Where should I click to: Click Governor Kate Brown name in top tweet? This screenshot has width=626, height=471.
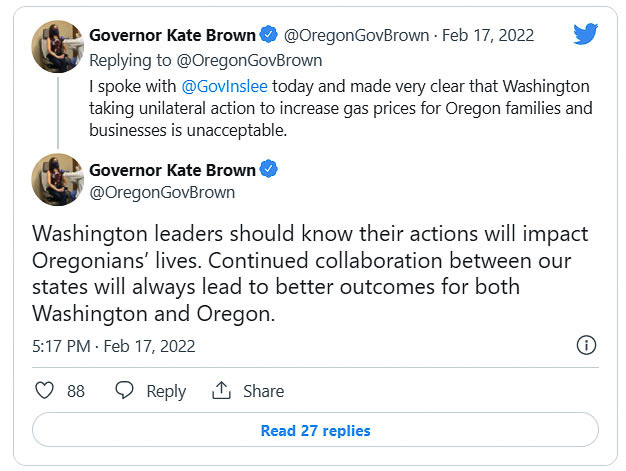point(172,36)
